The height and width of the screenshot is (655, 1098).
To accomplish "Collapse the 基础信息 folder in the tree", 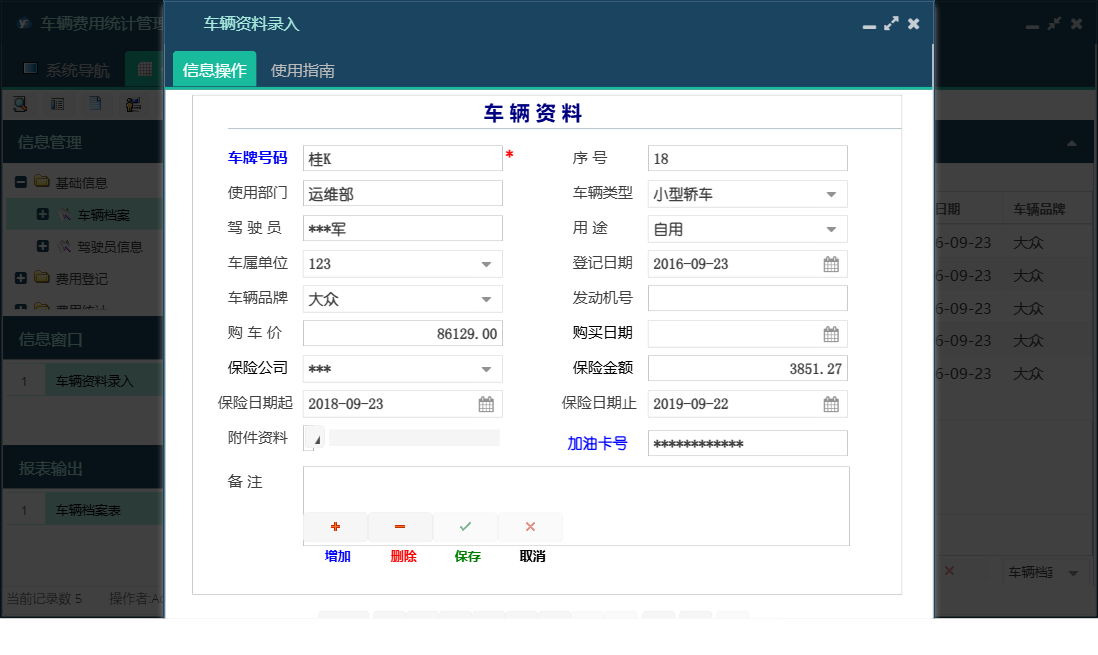I will coord(22,182).
